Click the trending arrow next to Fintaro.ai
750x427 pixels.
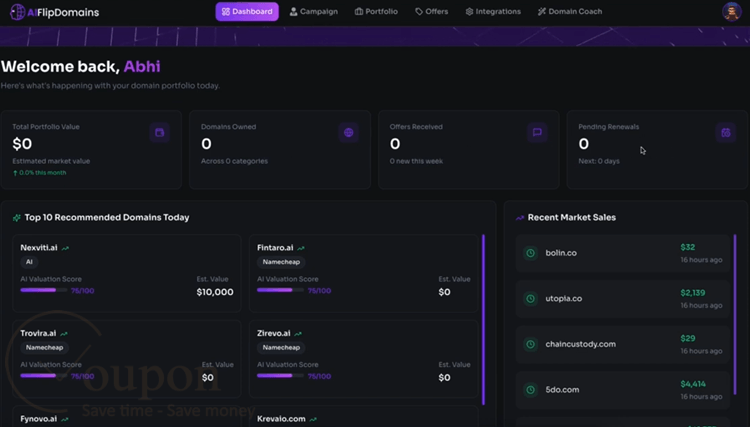[301, 248]
